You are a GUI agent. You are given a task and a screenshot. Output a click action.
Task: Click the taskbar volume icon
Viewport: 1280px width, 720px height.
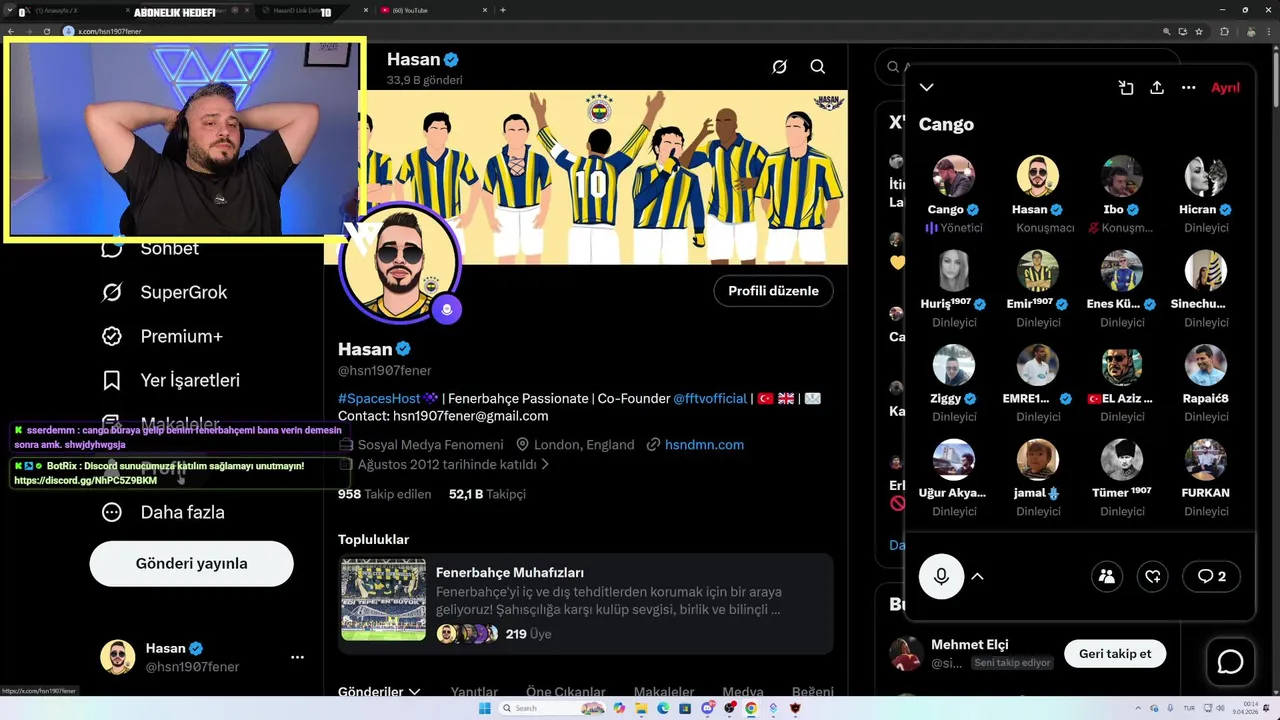[1220, 708]
